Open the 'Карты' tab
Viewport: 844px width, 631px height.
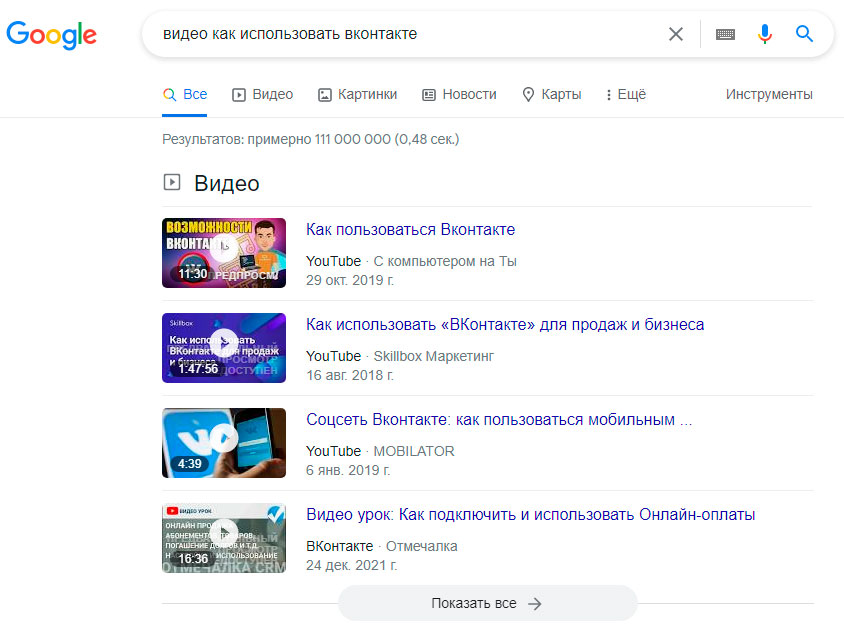[552, 94]
